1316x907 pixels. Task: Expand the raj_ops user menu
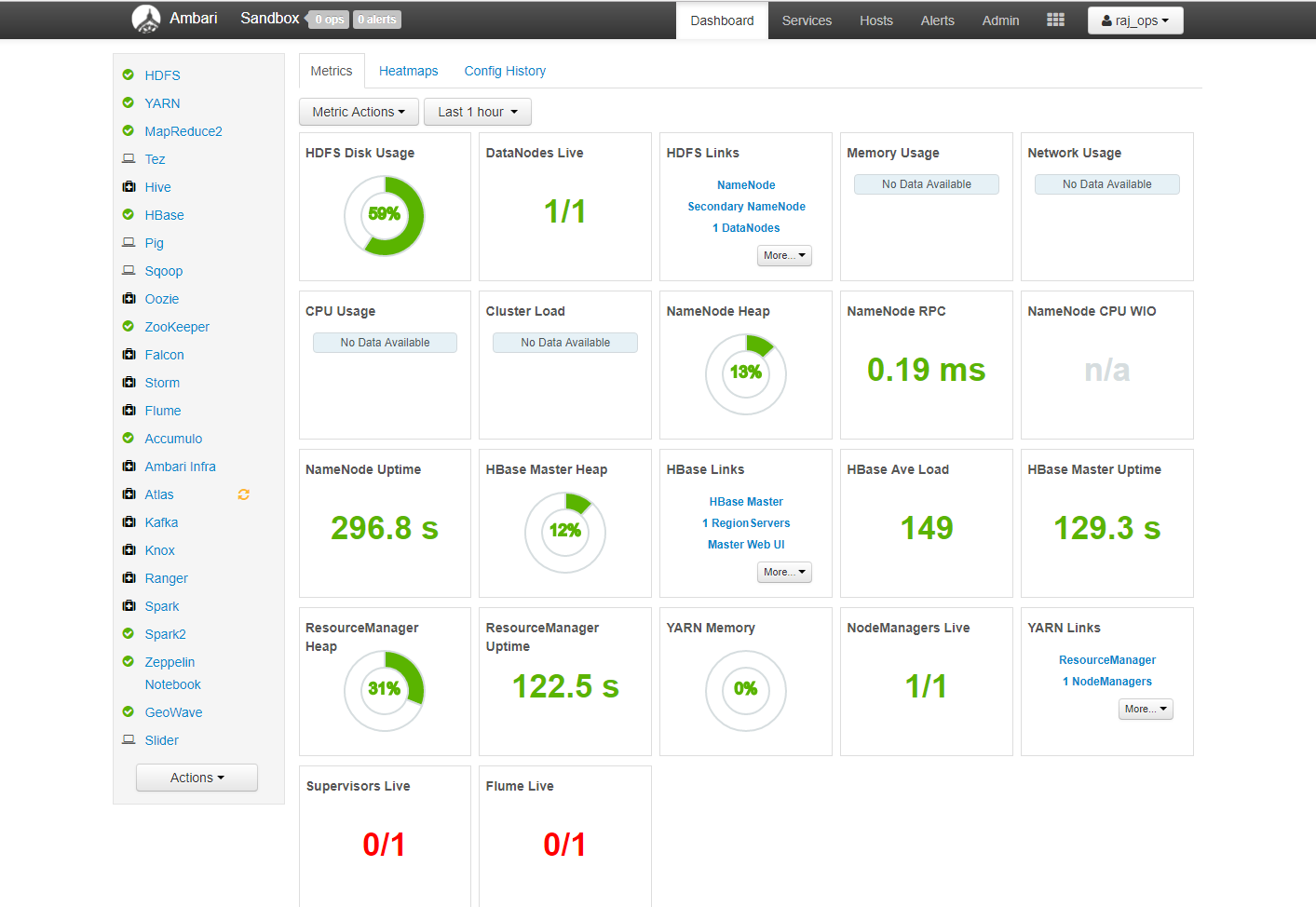click(x=1135, y=20)
